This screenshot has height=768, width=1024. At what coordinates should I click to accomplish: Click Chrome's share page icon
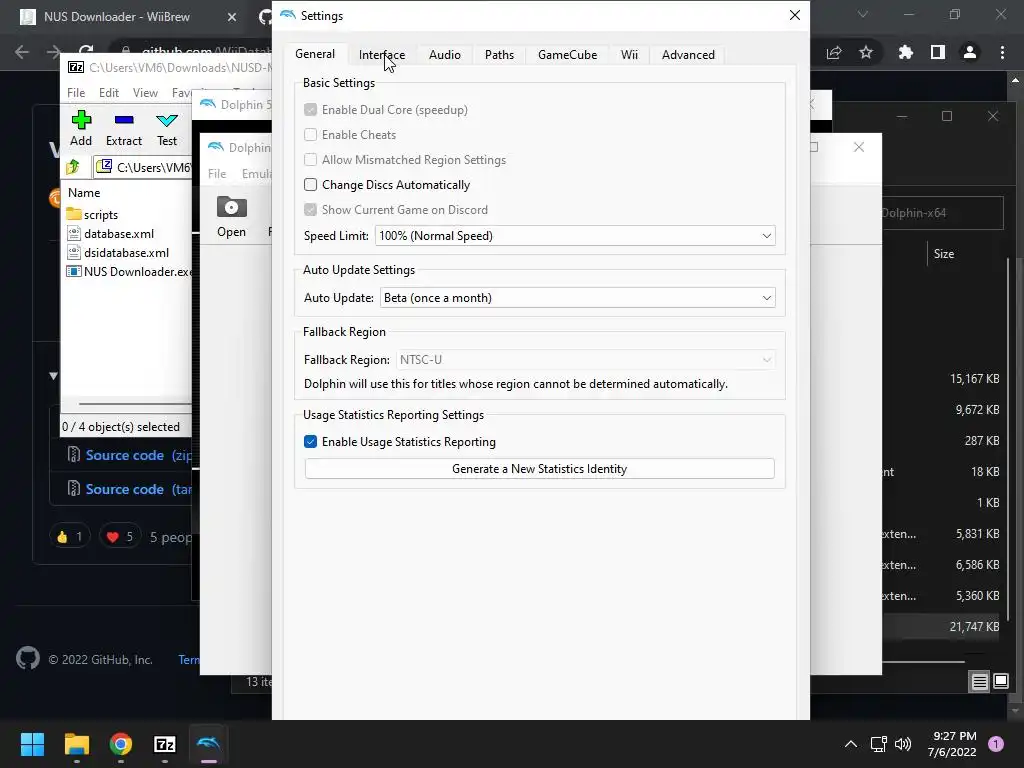pos(834,52)
